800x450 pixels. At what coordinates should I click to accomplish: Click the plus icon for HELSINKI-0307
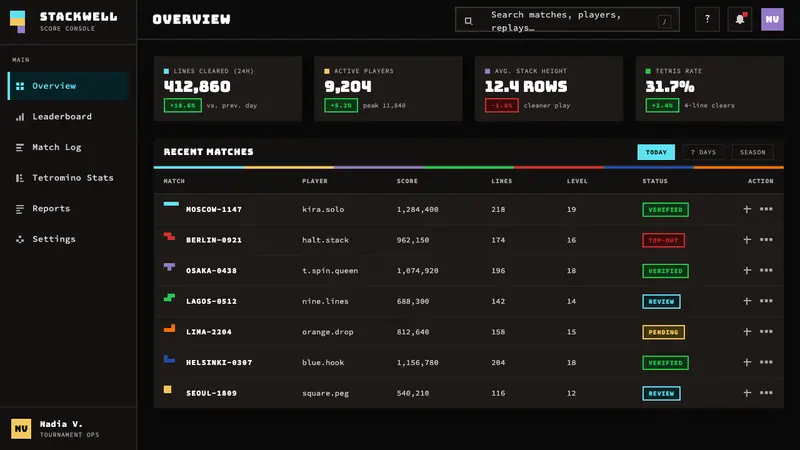click(x=747, y=362)
